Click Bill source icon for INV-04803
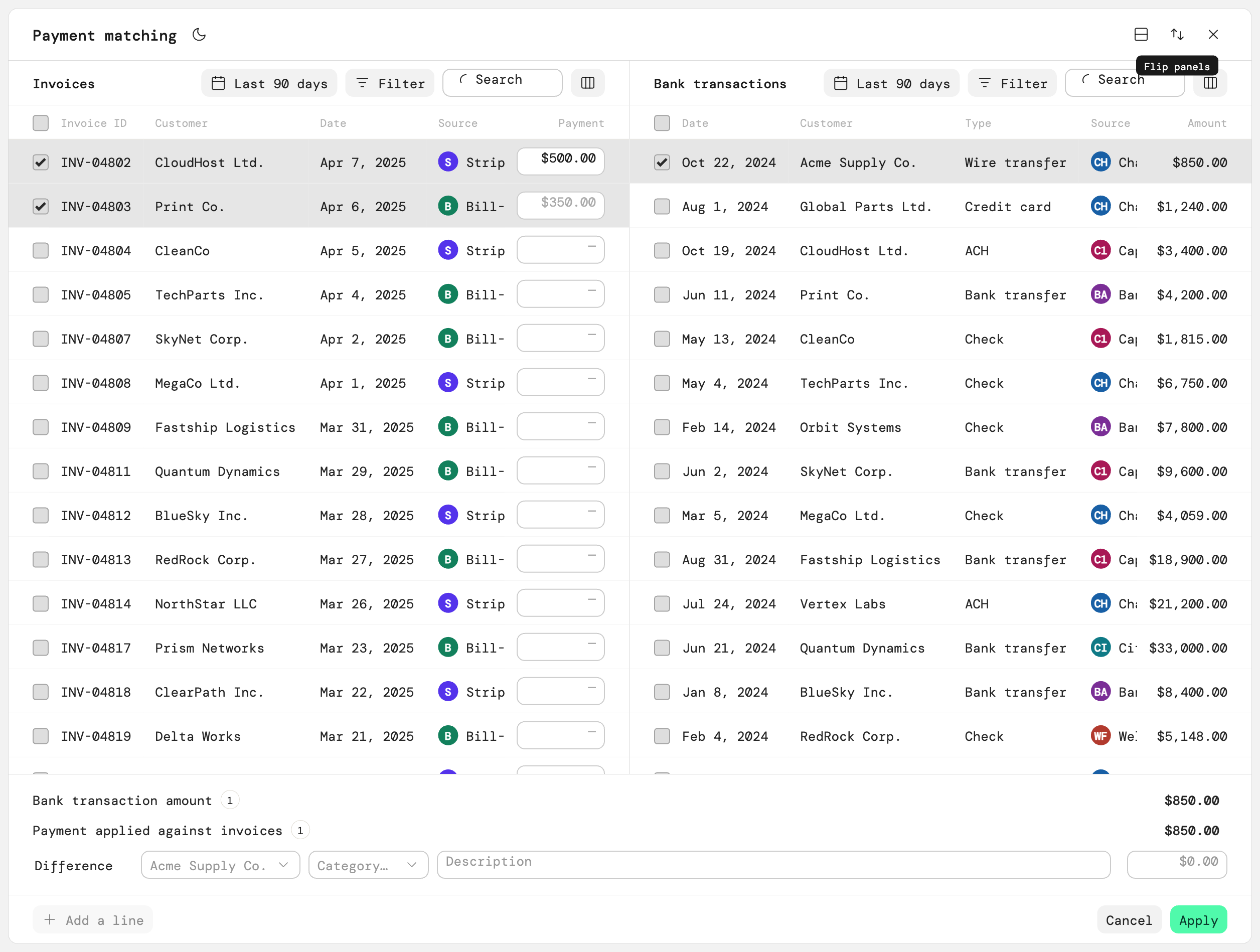Image resolution: width=1260 pixels, height=952 pixels. [448, 206]
